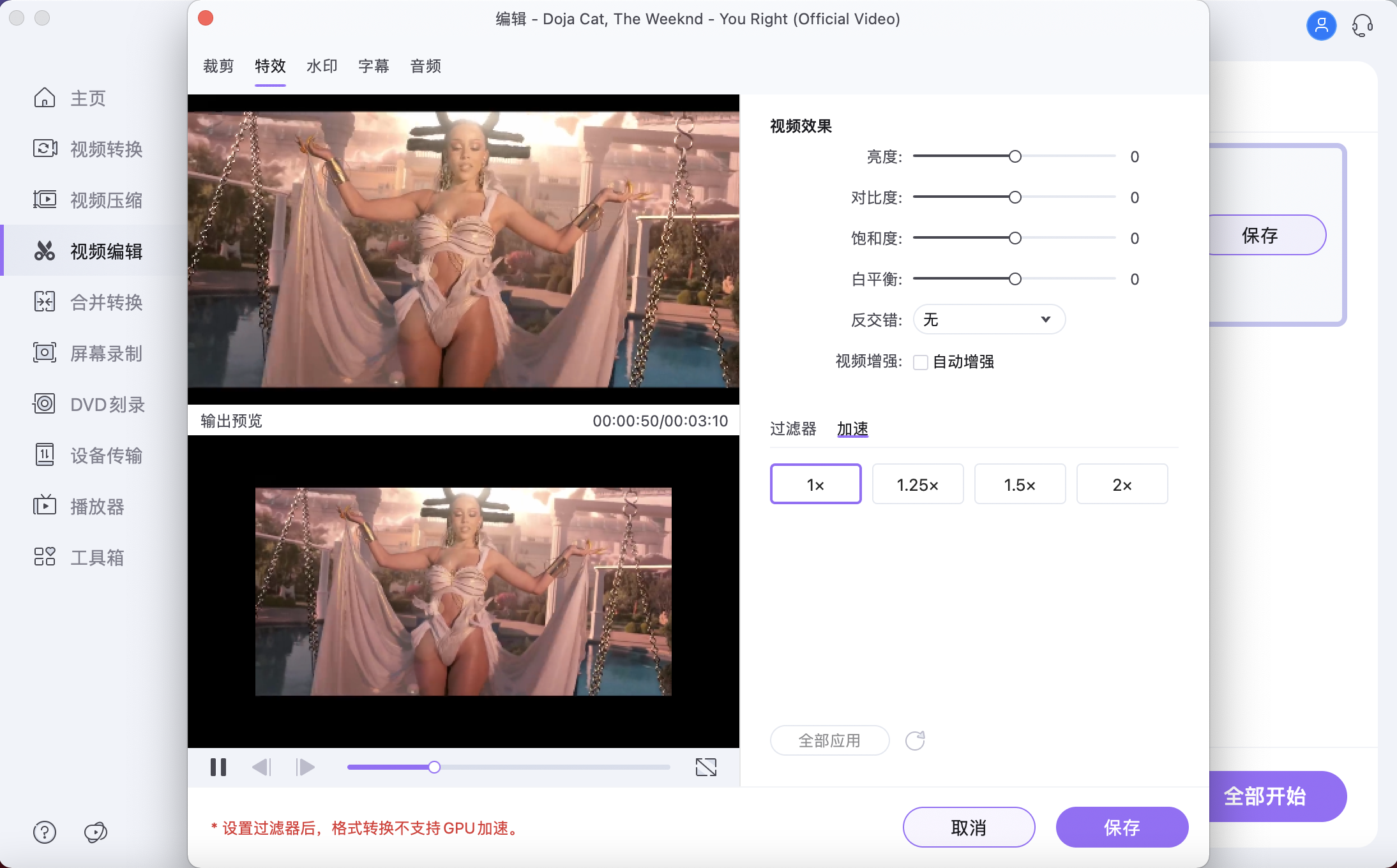Enable 自动增强 checkbox
The image size is (1397, 868).
click(921, 363)
